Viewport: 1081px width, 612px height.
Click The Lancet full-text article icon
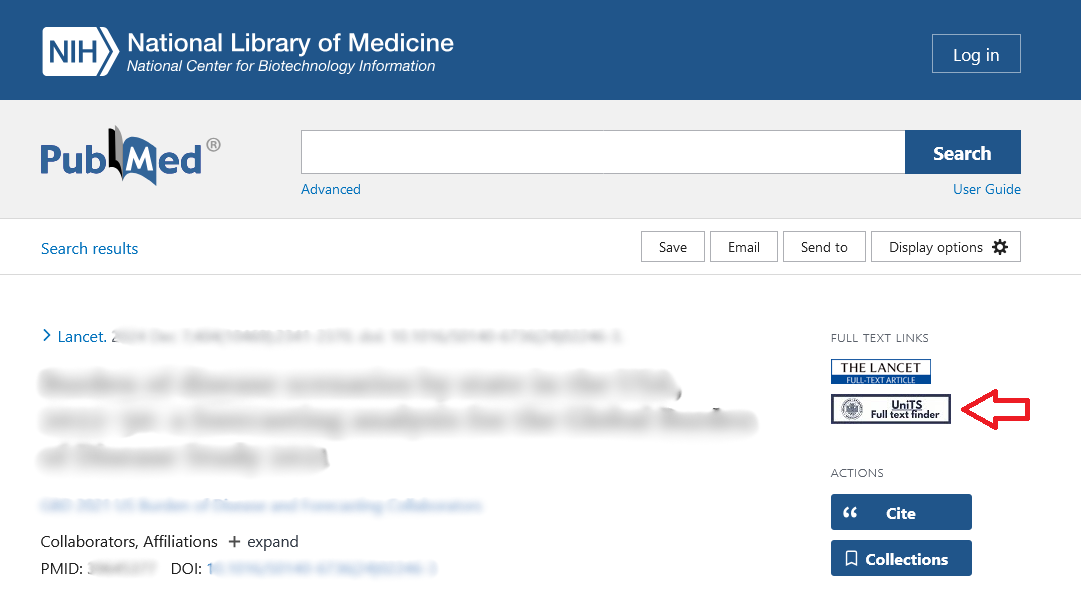[880, 372]
